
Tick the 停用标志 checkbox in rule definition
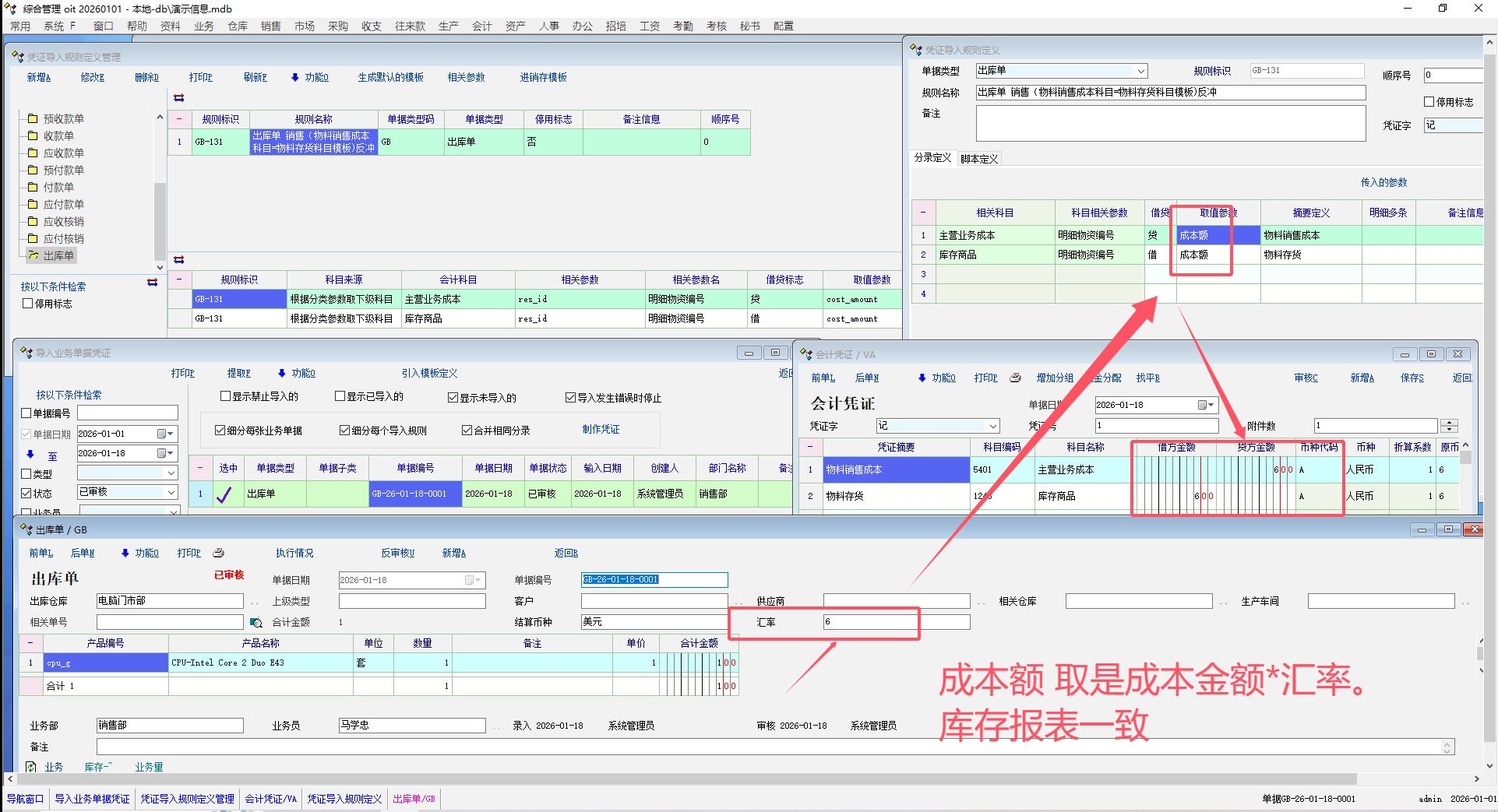[x=1429, y=102]
